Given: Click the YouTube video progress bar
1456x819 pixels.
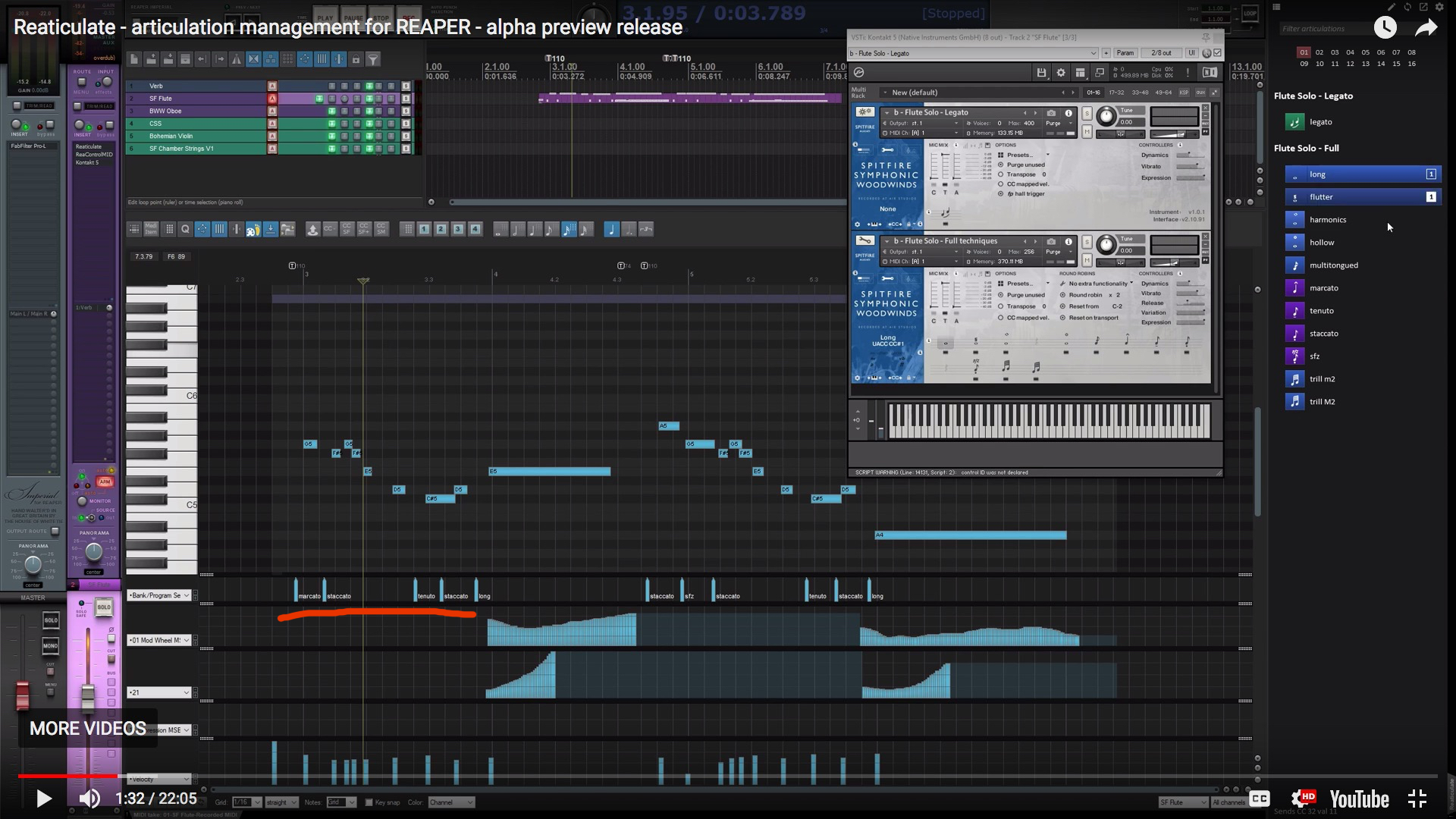Looking at the screenshot, I should (728, 777).
